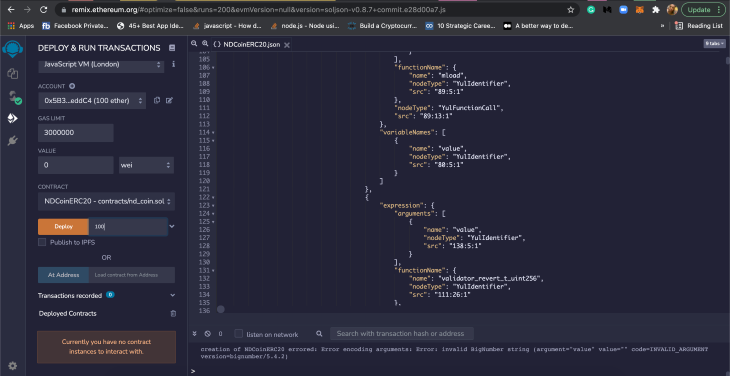
Task: Open documentation icon beside Deploy & Run title
Action: point(172,48)
